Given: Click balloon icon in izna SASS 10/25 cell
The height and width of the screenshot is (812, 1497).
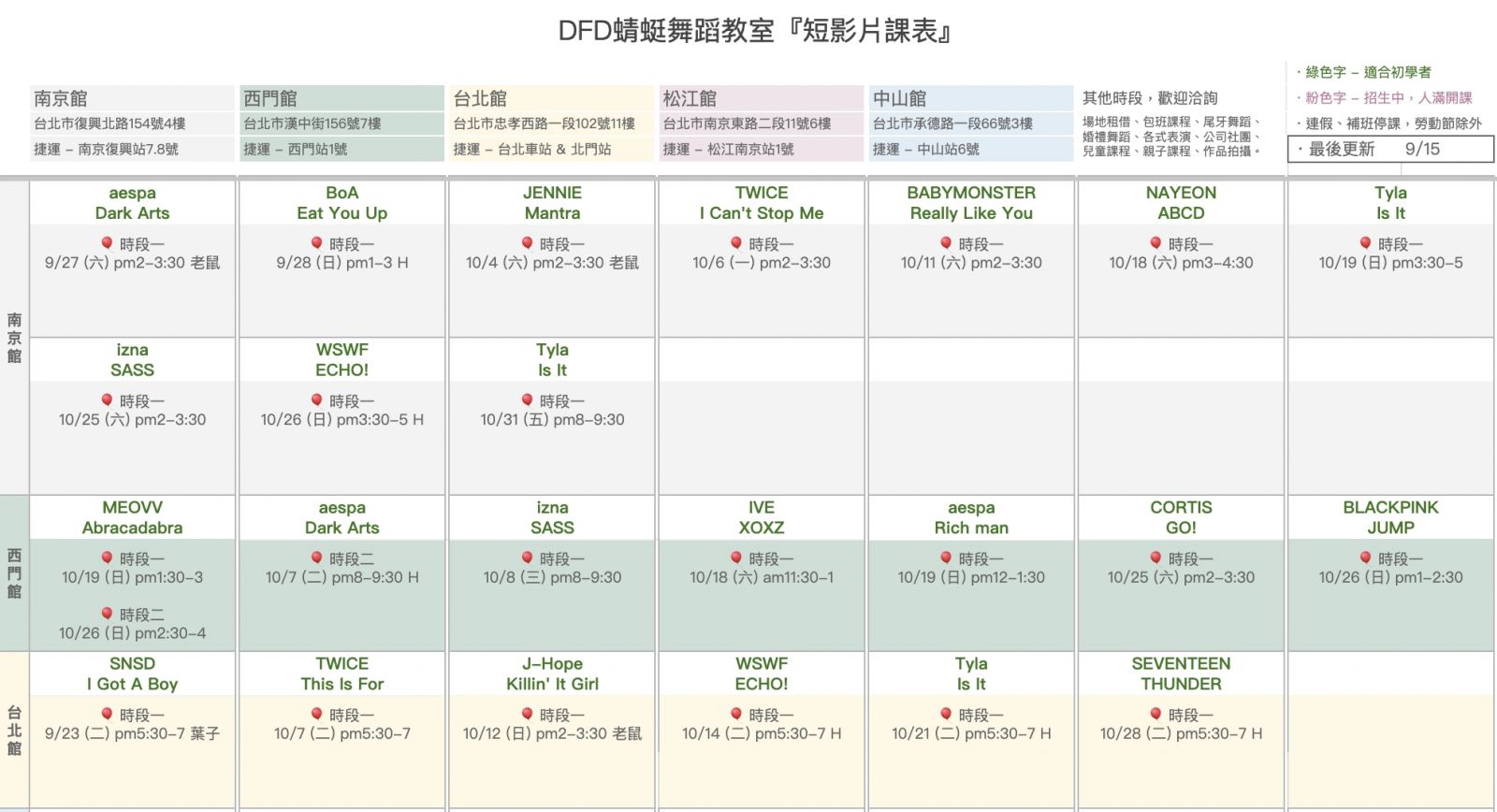Looking at the screenshot, I should coord(107,400).
